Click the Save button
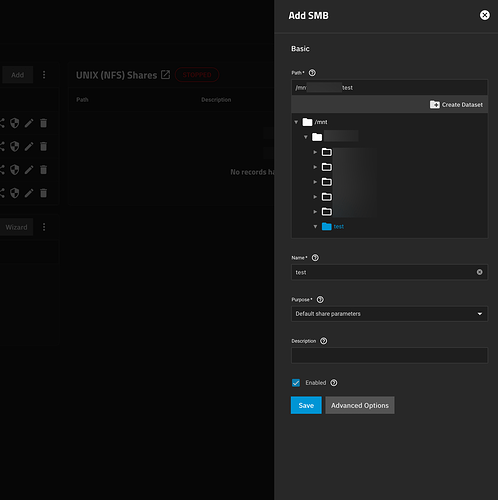498x500 pixels. coord(306,405)
